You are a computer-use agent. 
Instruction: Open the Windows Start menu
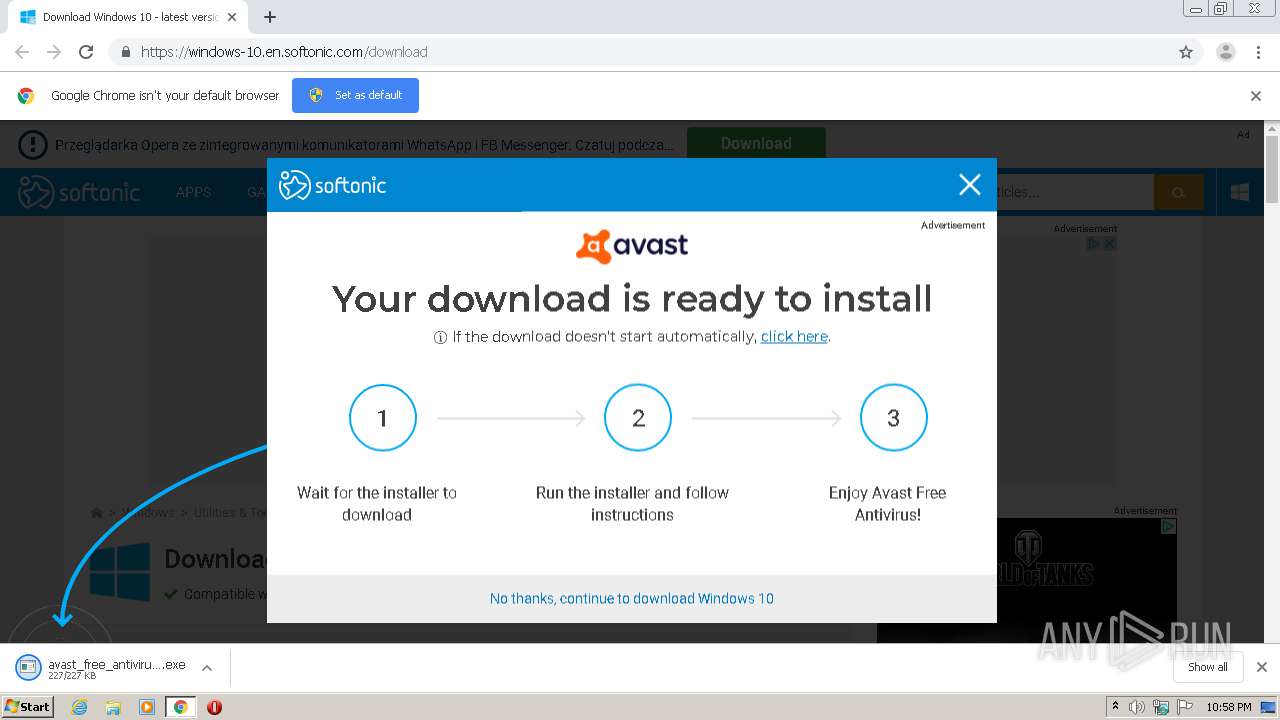pos(28,706)
